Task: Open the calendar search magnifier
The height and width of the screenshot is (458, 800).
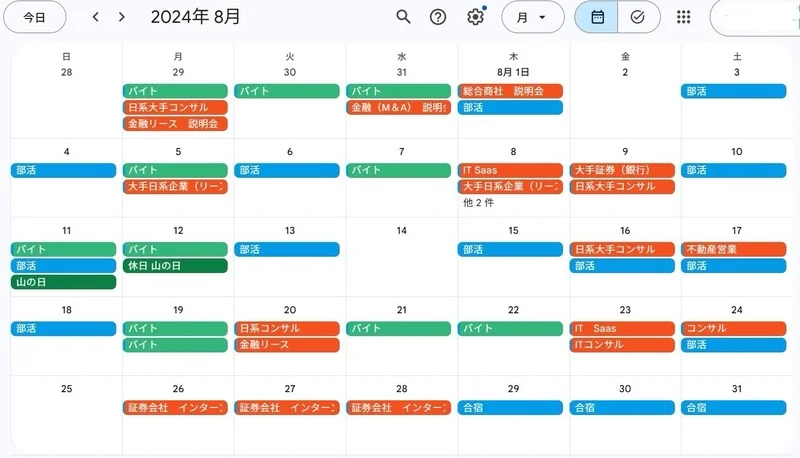Action: click(x=403, y=17)
